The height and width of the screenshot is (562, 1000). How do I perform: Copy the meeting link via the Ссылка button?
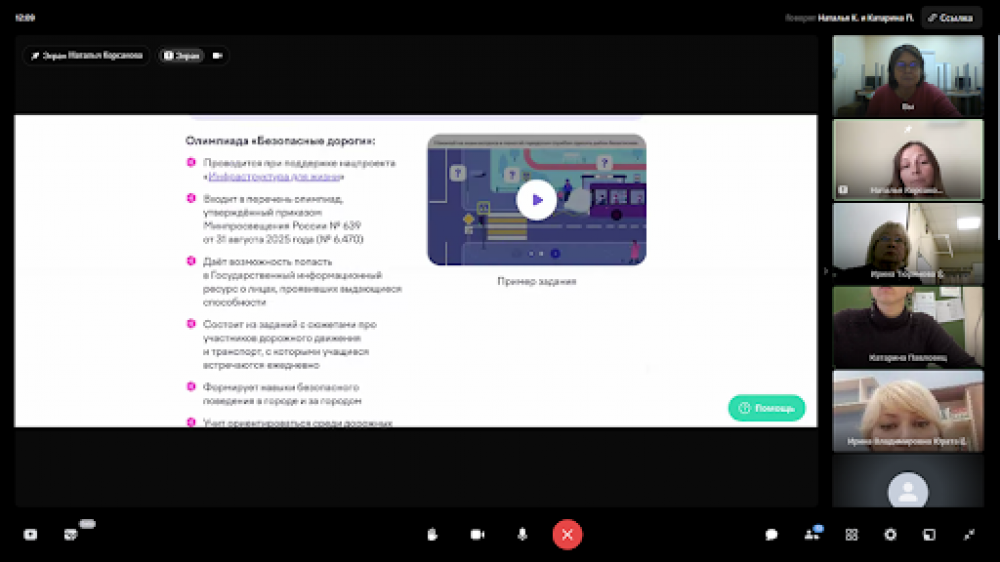click(x=950, y=18)
